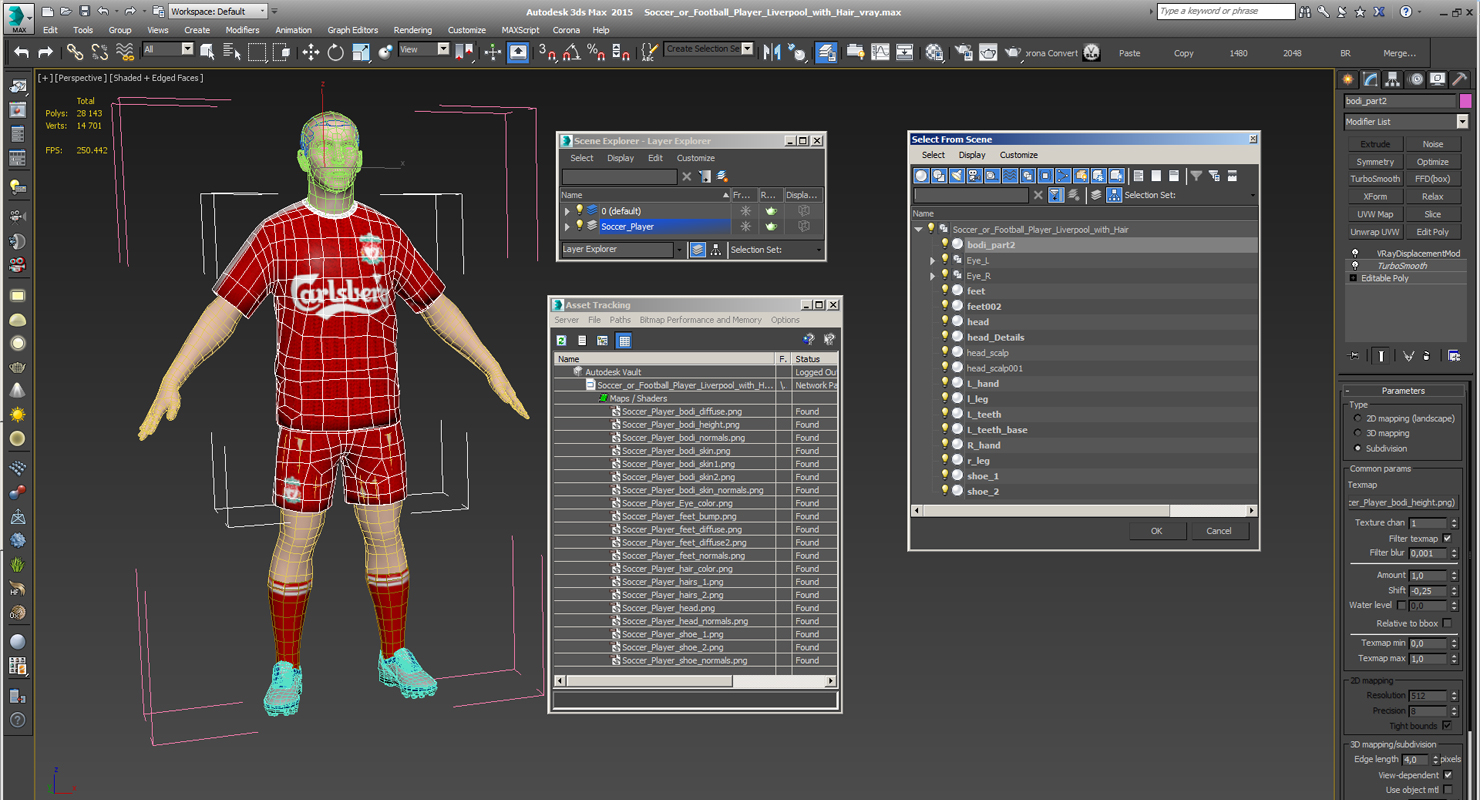The image size is (1480, 800).
Task: Open the Corona menu
Action: (x=566, y=30)
